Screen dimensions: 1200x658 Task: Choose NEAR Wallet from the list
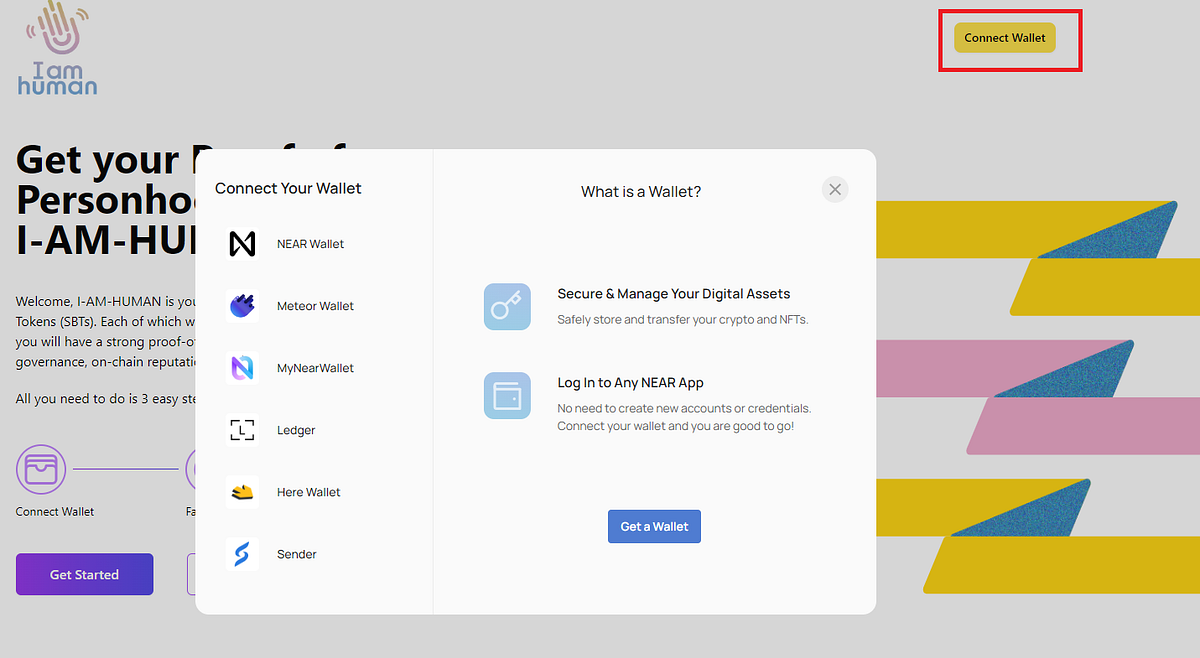click(310, 244)
